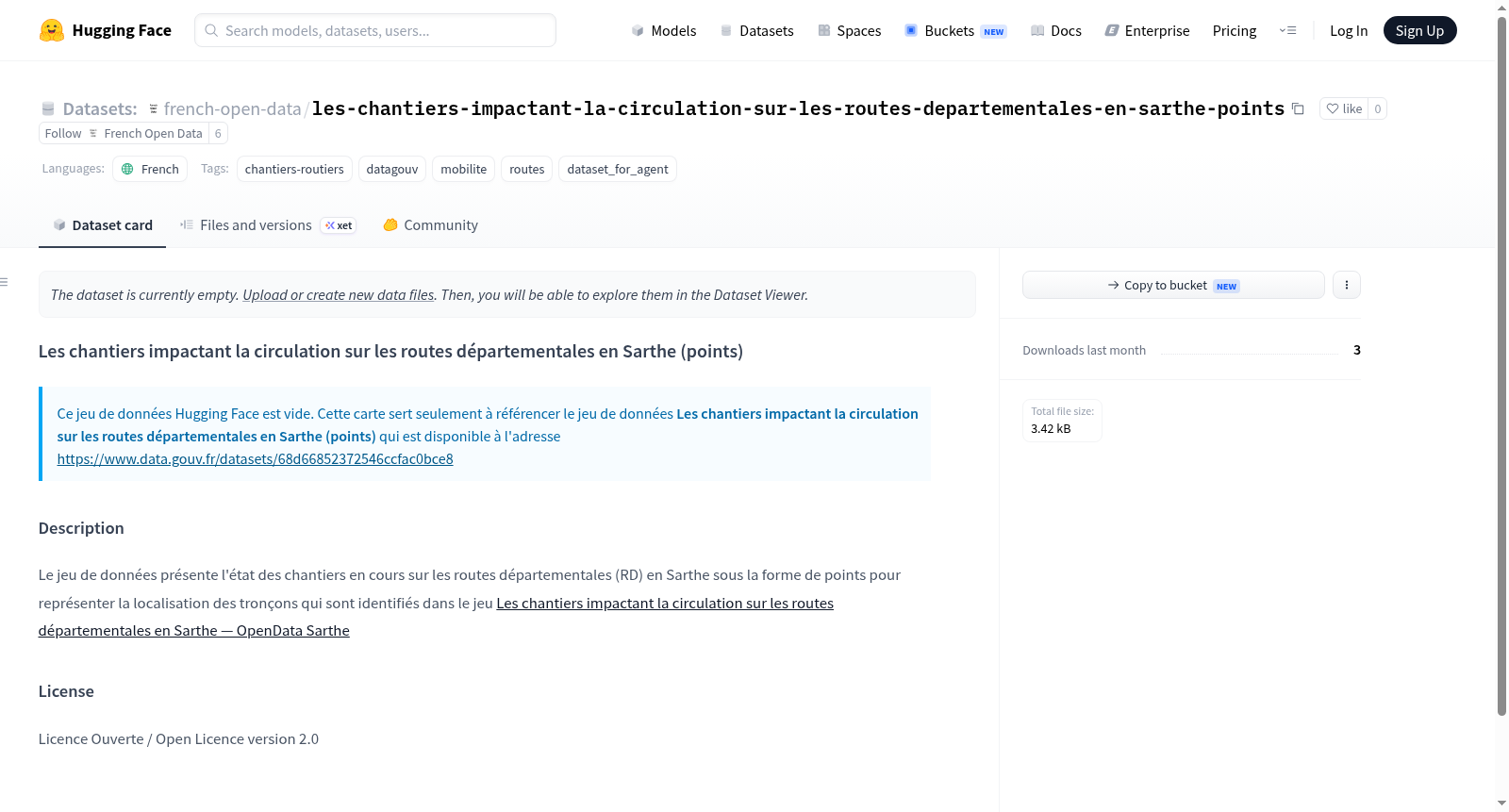The image size is (1509, 812).
Task: Open the Docs page
Action: click(1056, 30)
